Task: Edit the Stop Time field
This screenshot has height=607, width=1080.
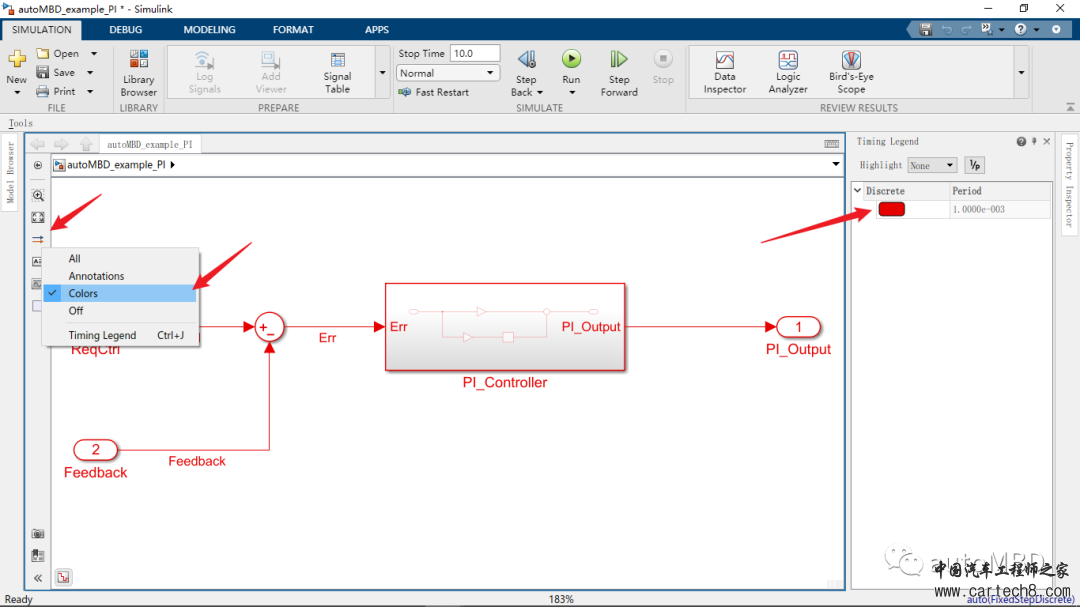Action: (x=475, y=54)
